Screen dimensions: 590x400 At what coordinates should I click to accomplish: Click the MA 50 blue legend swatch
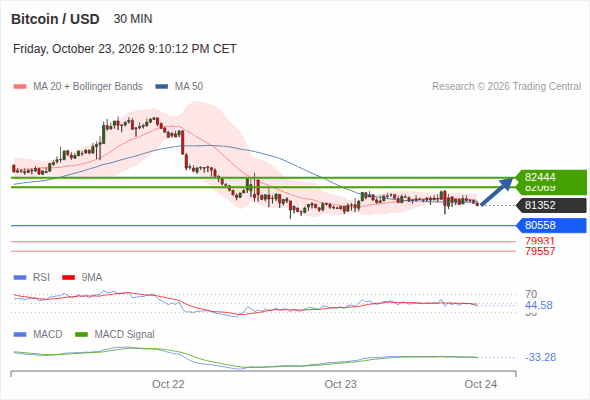162,87
